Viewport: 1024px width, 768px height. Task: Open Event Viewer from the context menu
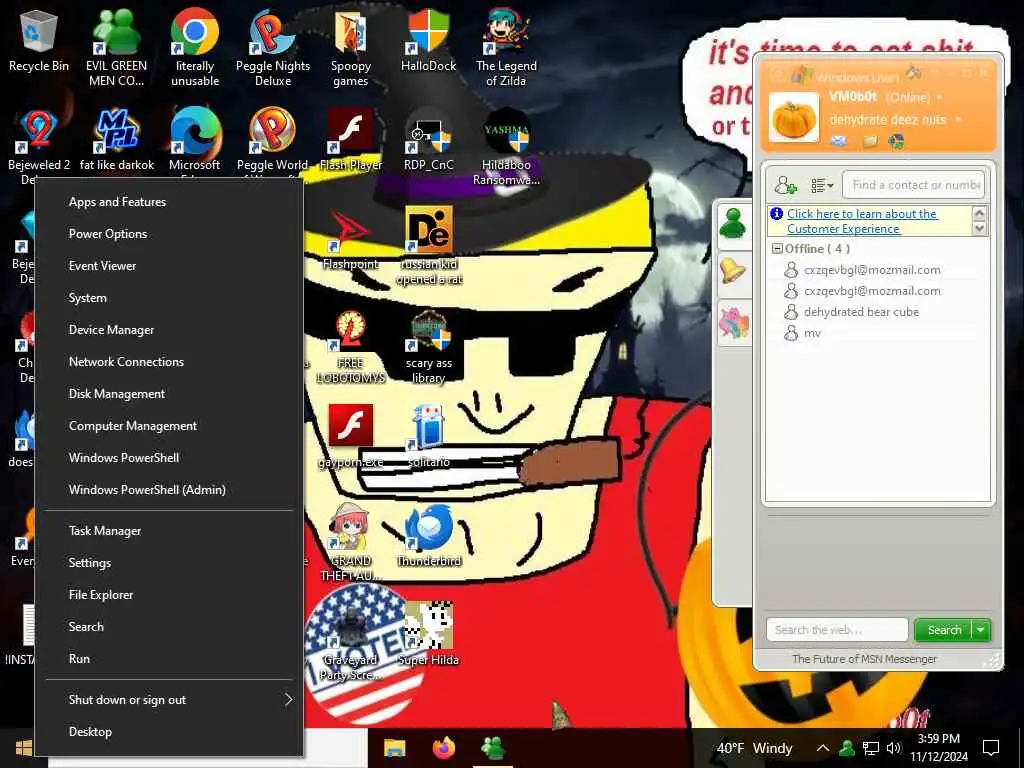click(x=170, y=266)
